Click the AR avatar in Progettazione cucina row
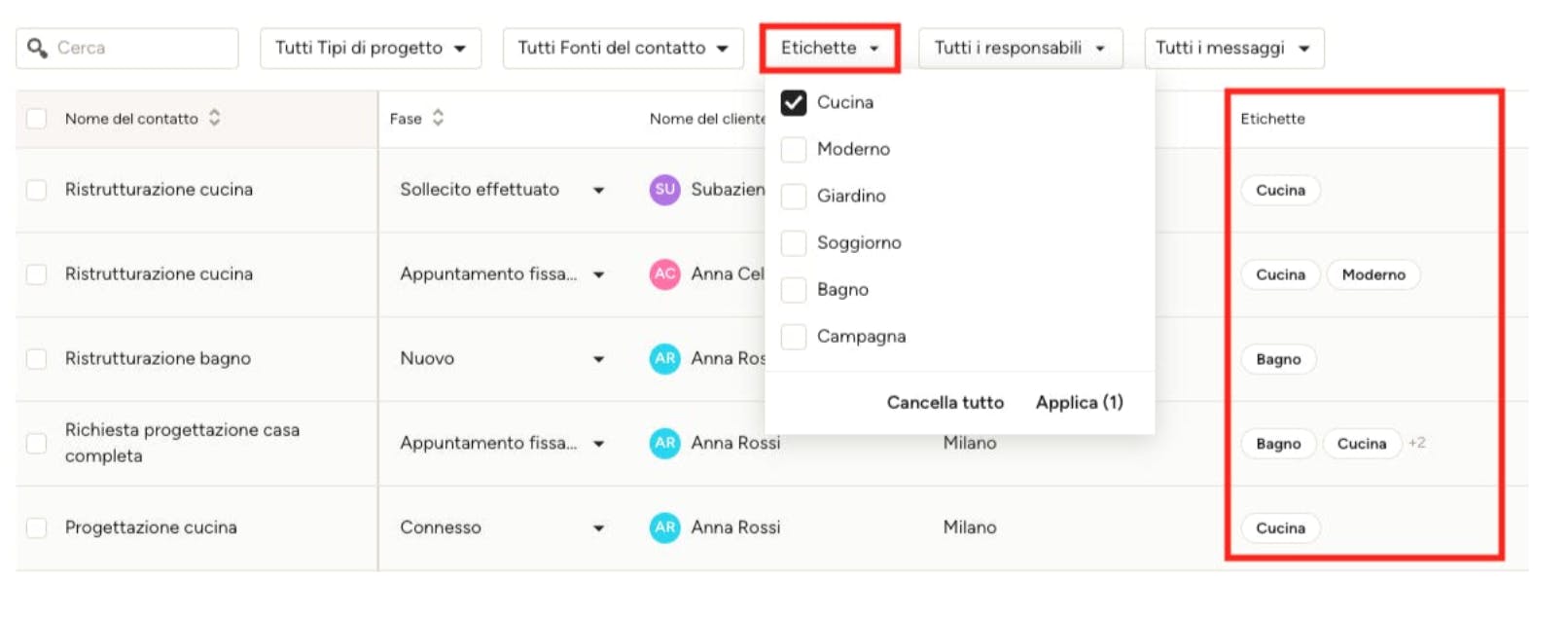1568x617 pixels. tap(664, 527)
